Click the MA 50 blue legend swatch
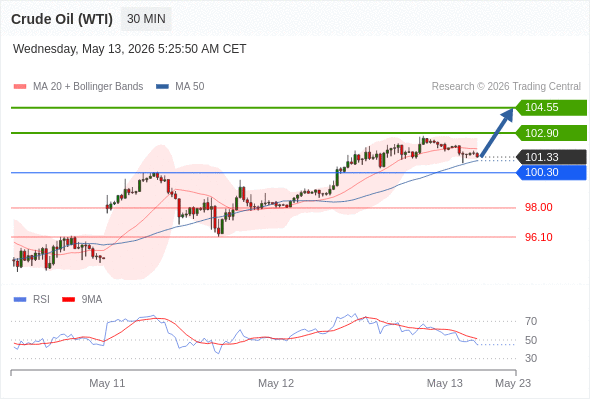Viewport: 590px width, 400px height. pyautogui.click(x=162, y=87)
